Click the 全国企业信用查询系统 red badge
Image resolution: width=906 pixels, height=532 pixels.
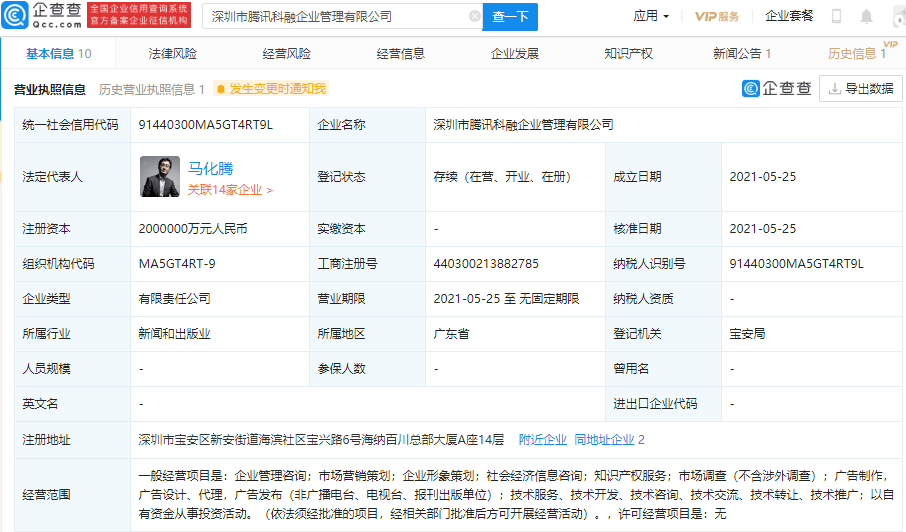139,16
